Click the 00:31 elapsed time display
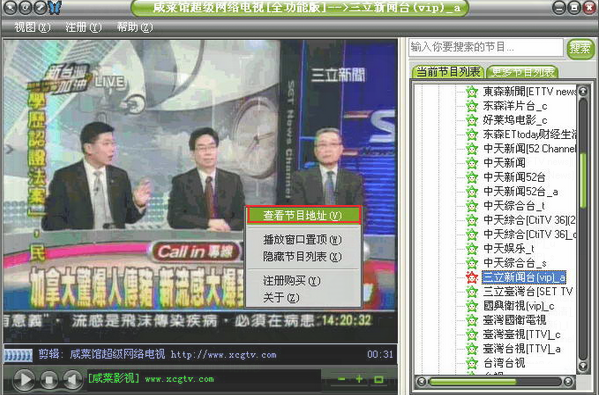 [x=380, y=355]
